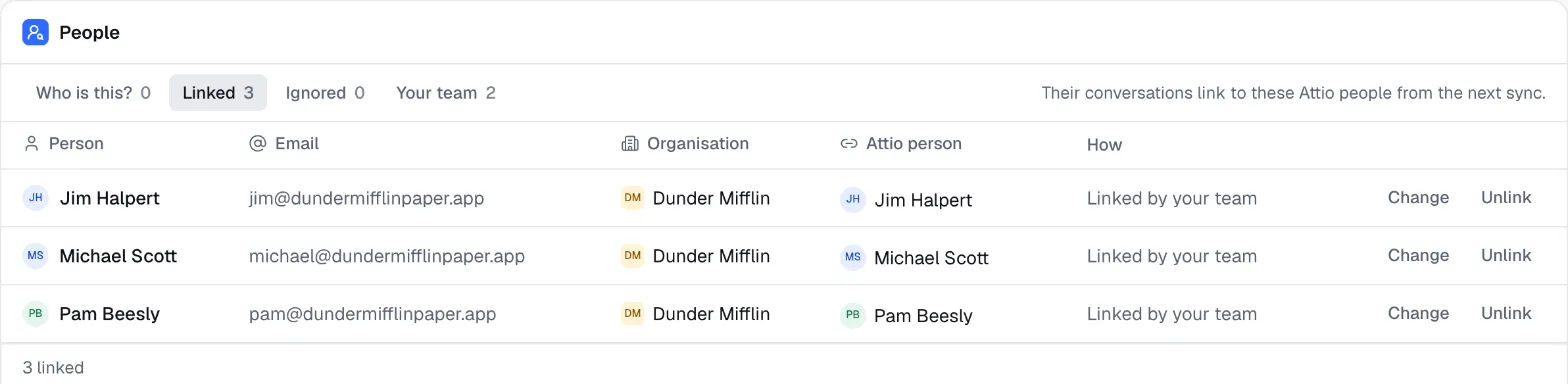Click Jim Halpert name in Person column
This screenshot has width=1568, height=384.
(x=109, y=198)
